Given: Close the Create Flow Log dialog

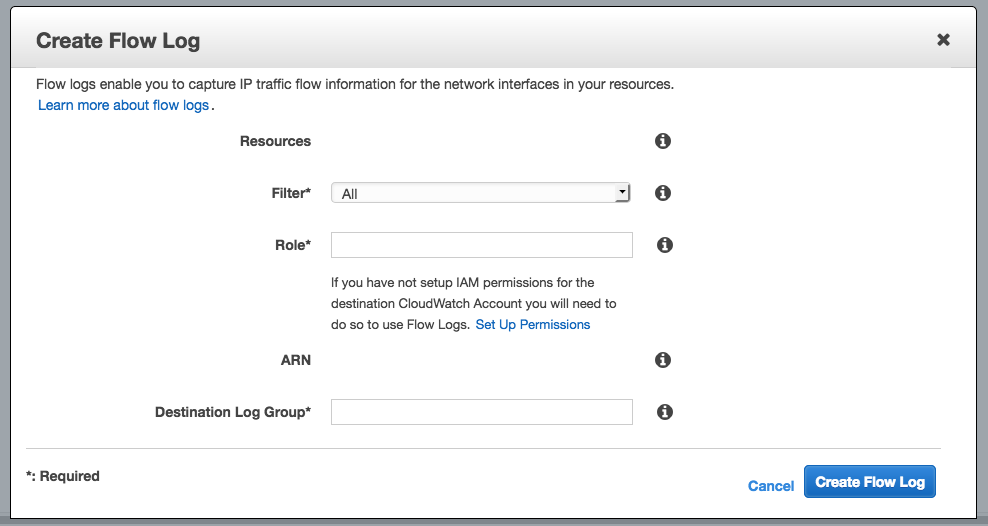Looking at the screenshot, I should (x=943, y=40).
